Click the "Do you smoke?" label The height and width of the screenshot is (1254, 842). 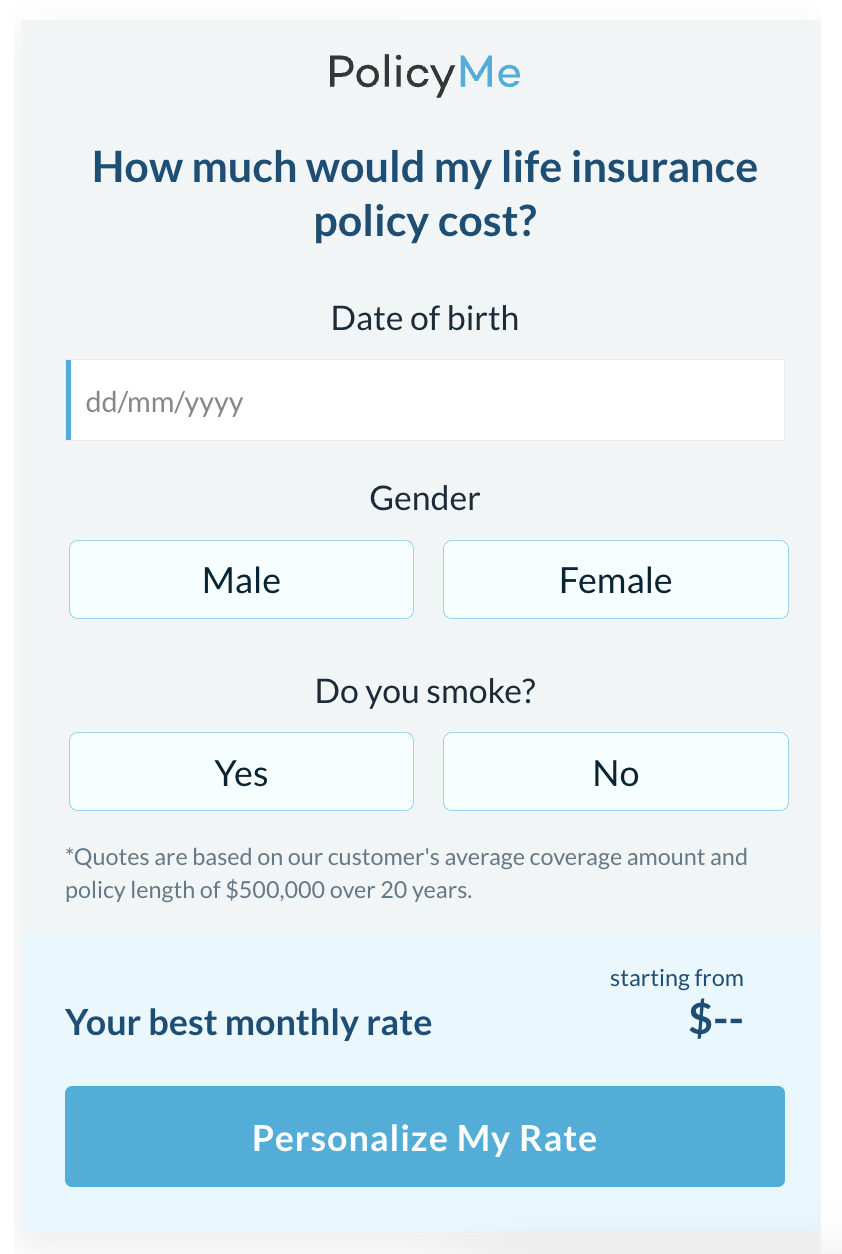pyautogui.click(x=425, y=691)
